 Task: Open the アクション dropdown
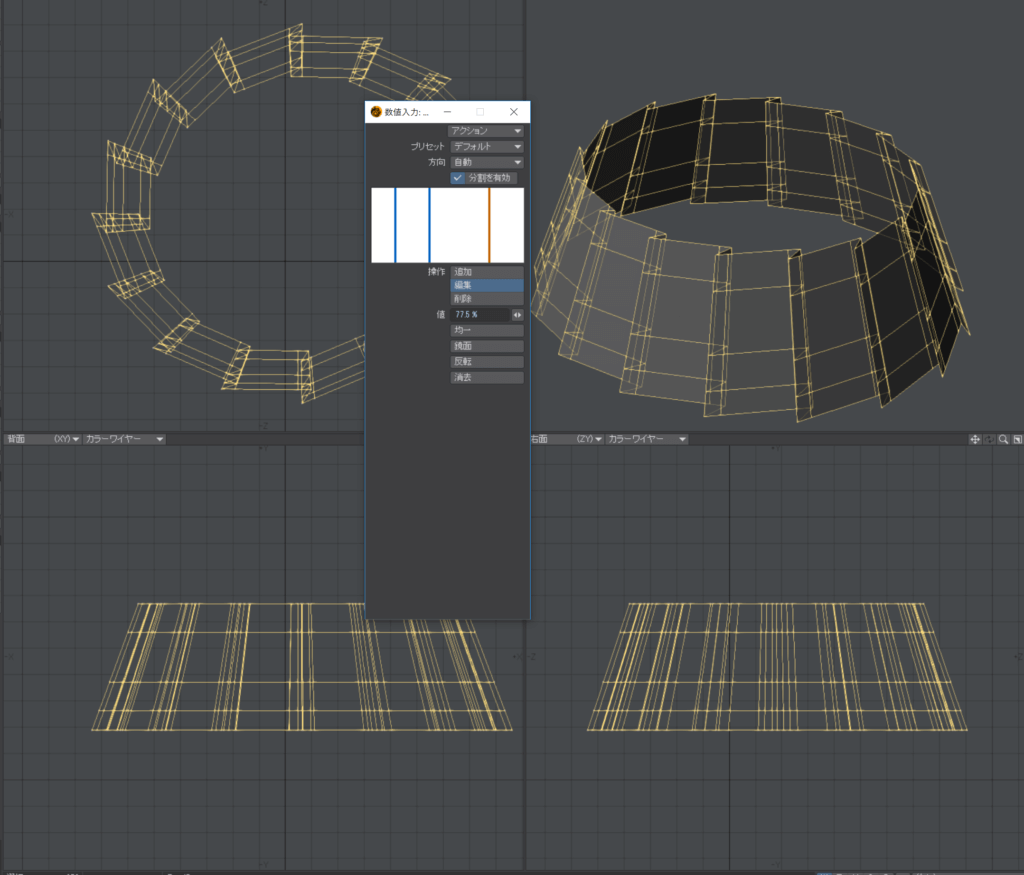(486, 131)
